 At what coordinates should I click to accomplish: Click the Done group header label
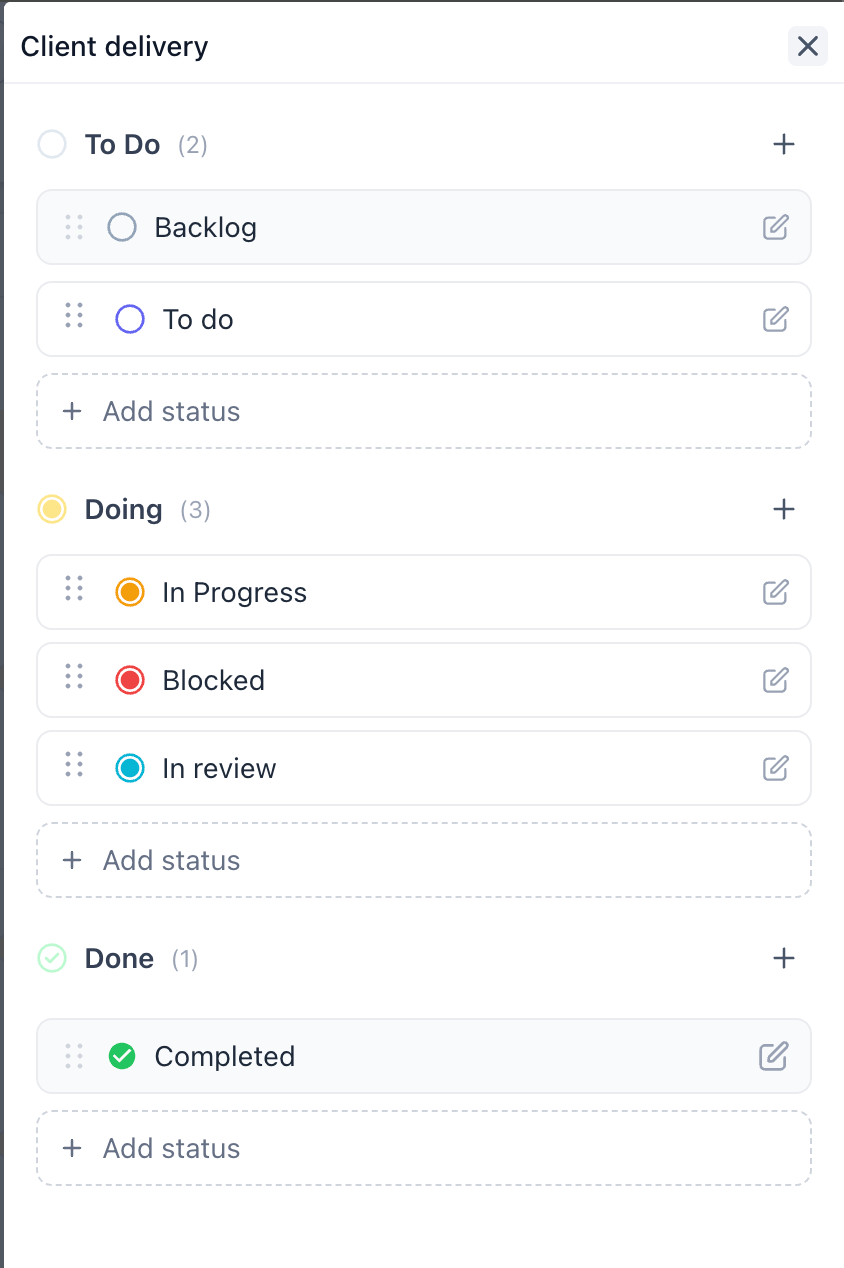pos(119,958)
